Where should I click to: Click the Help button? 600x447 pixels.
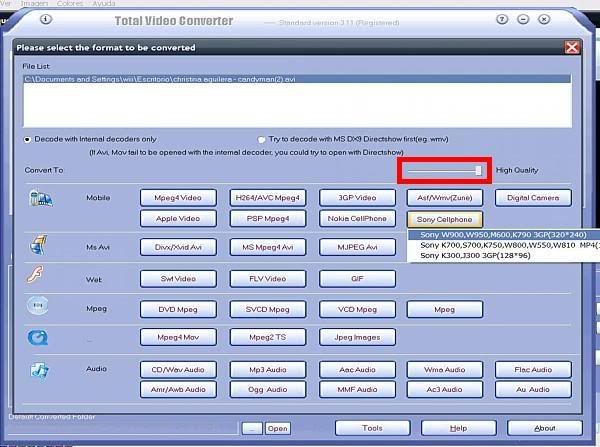[458, 428]
